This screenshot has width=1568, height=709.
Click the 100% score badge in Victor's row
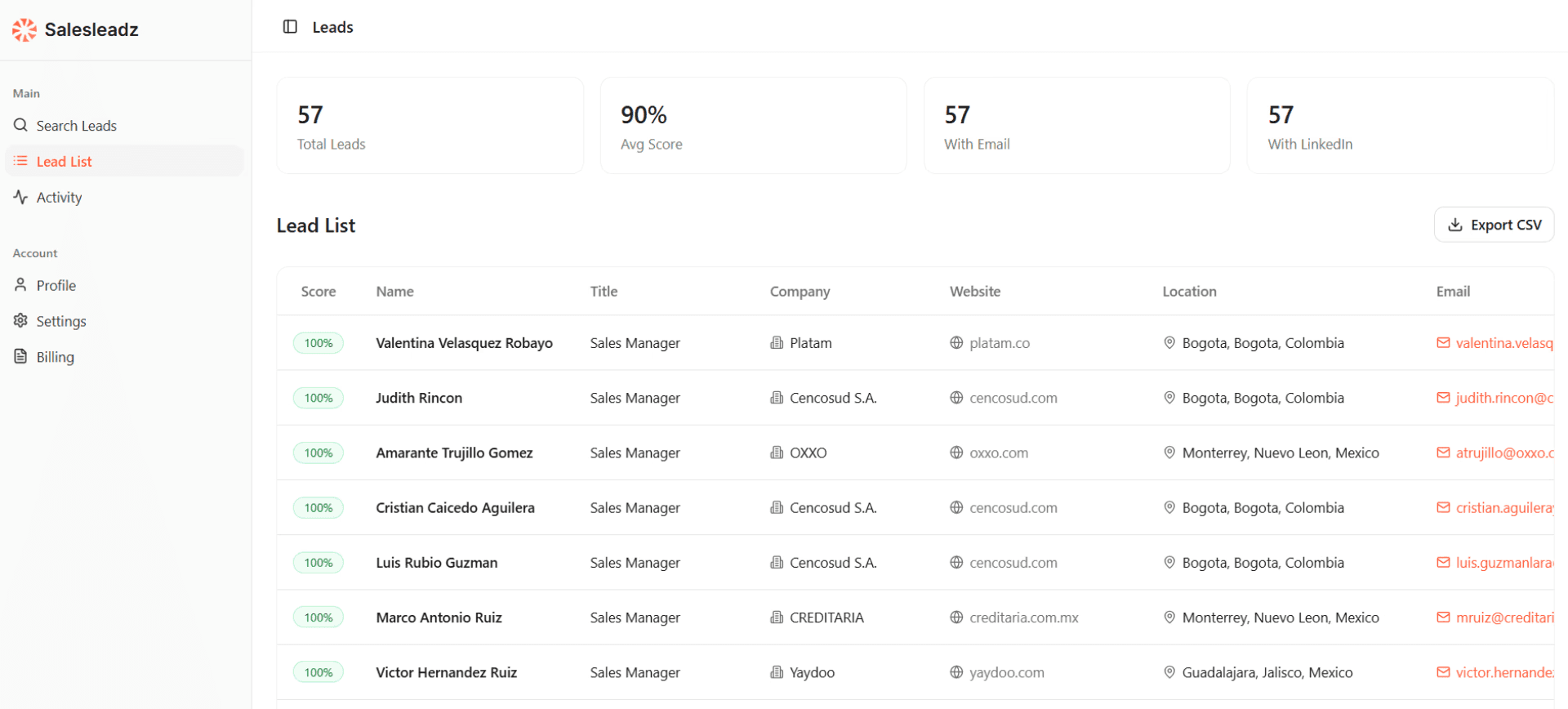coord(318,672)
